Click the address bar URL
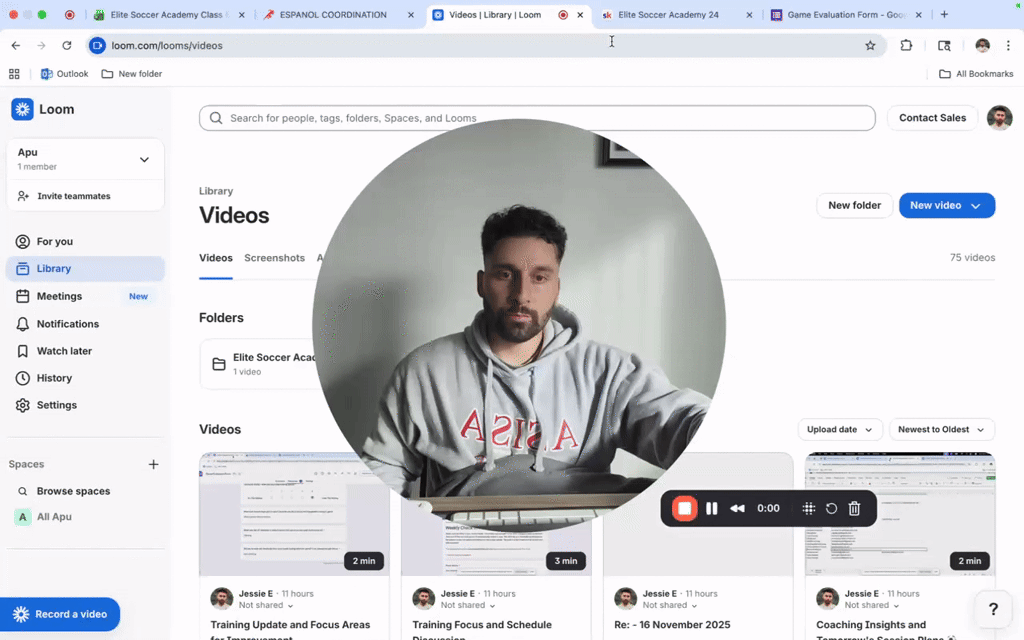Viewport: 1024px width, 640px height. click(167, 45)
